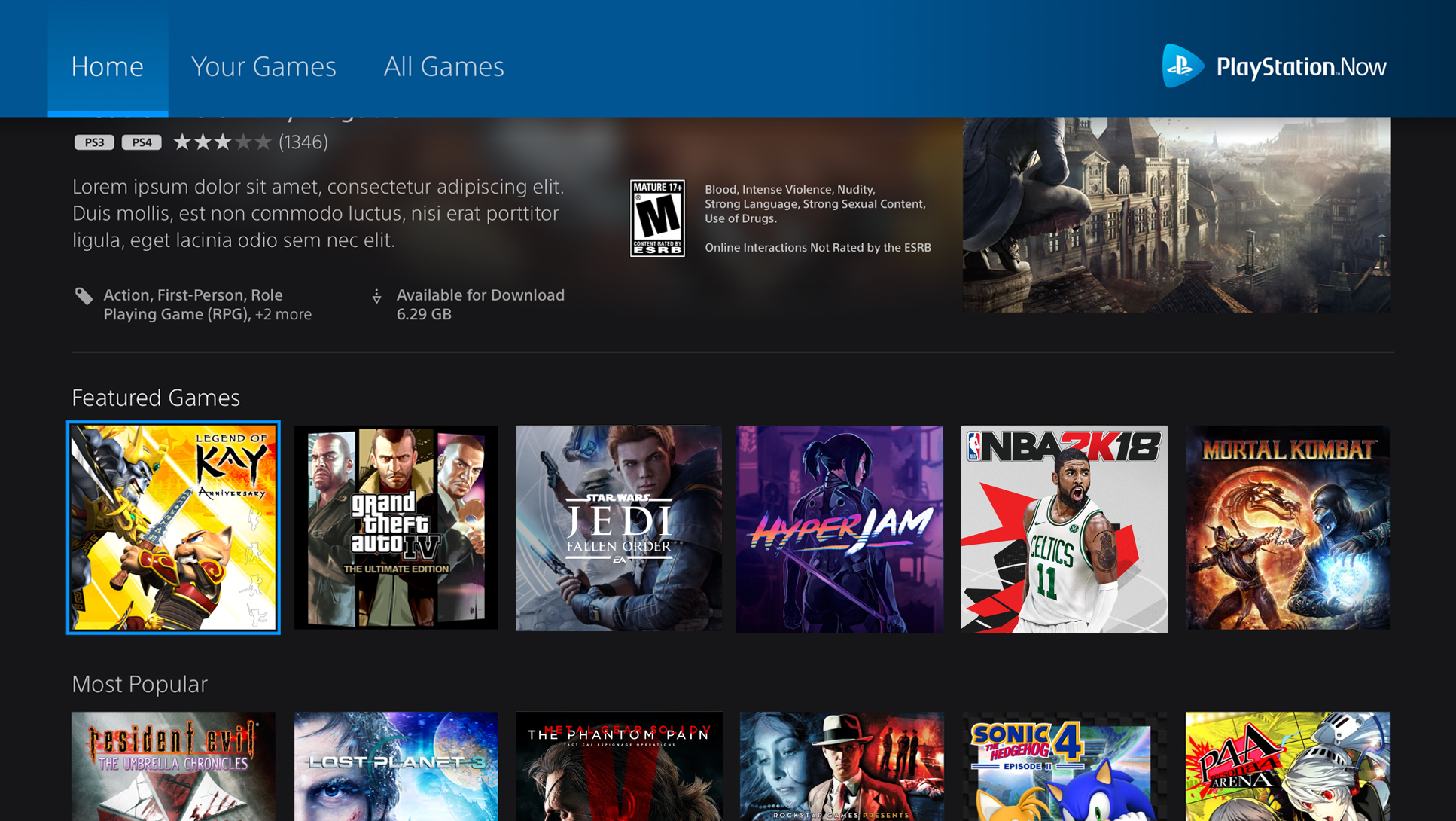Image resolution: width=1456 pixels, height=821 pixels.
Task: Select Legend of Kay Anniversary tile
Action: (173, 527)
